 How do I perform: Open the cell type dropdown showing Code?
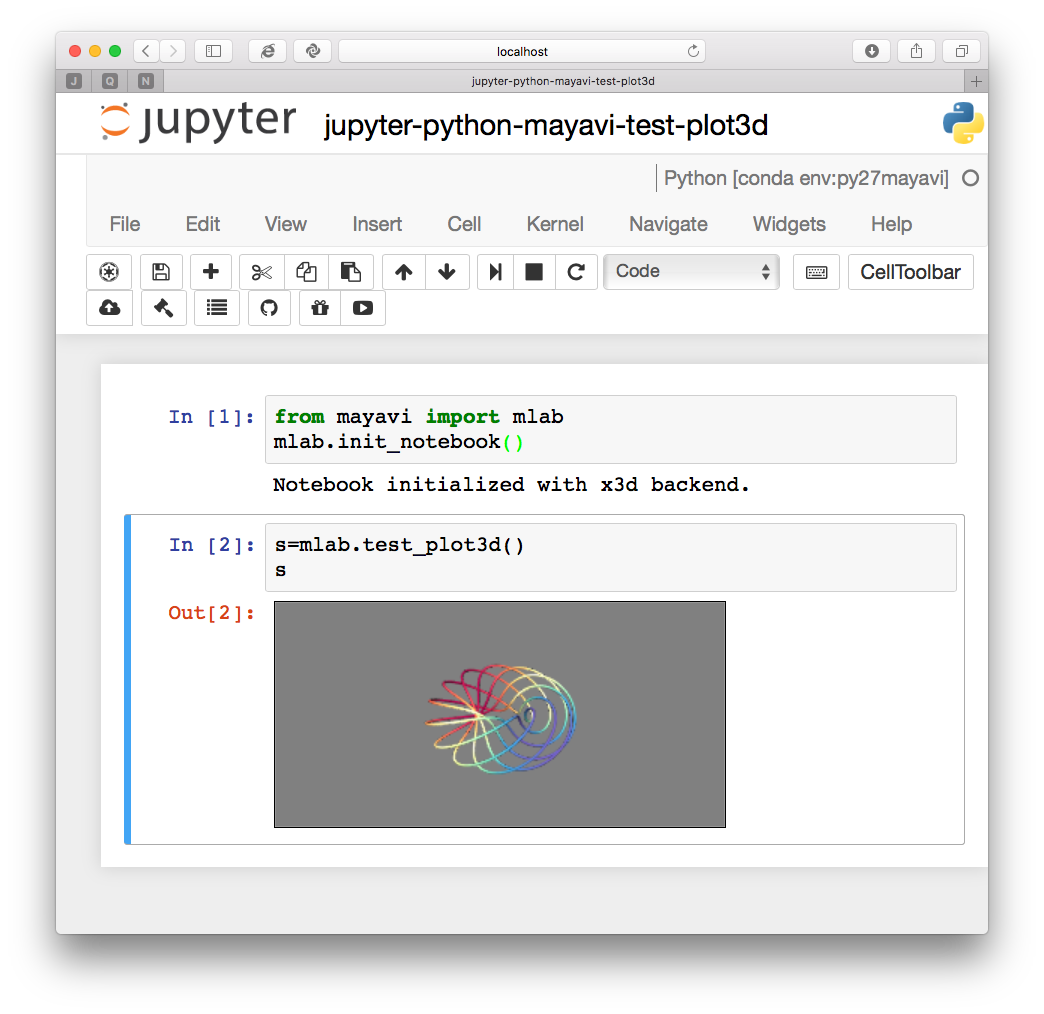(x=691, y=272)
